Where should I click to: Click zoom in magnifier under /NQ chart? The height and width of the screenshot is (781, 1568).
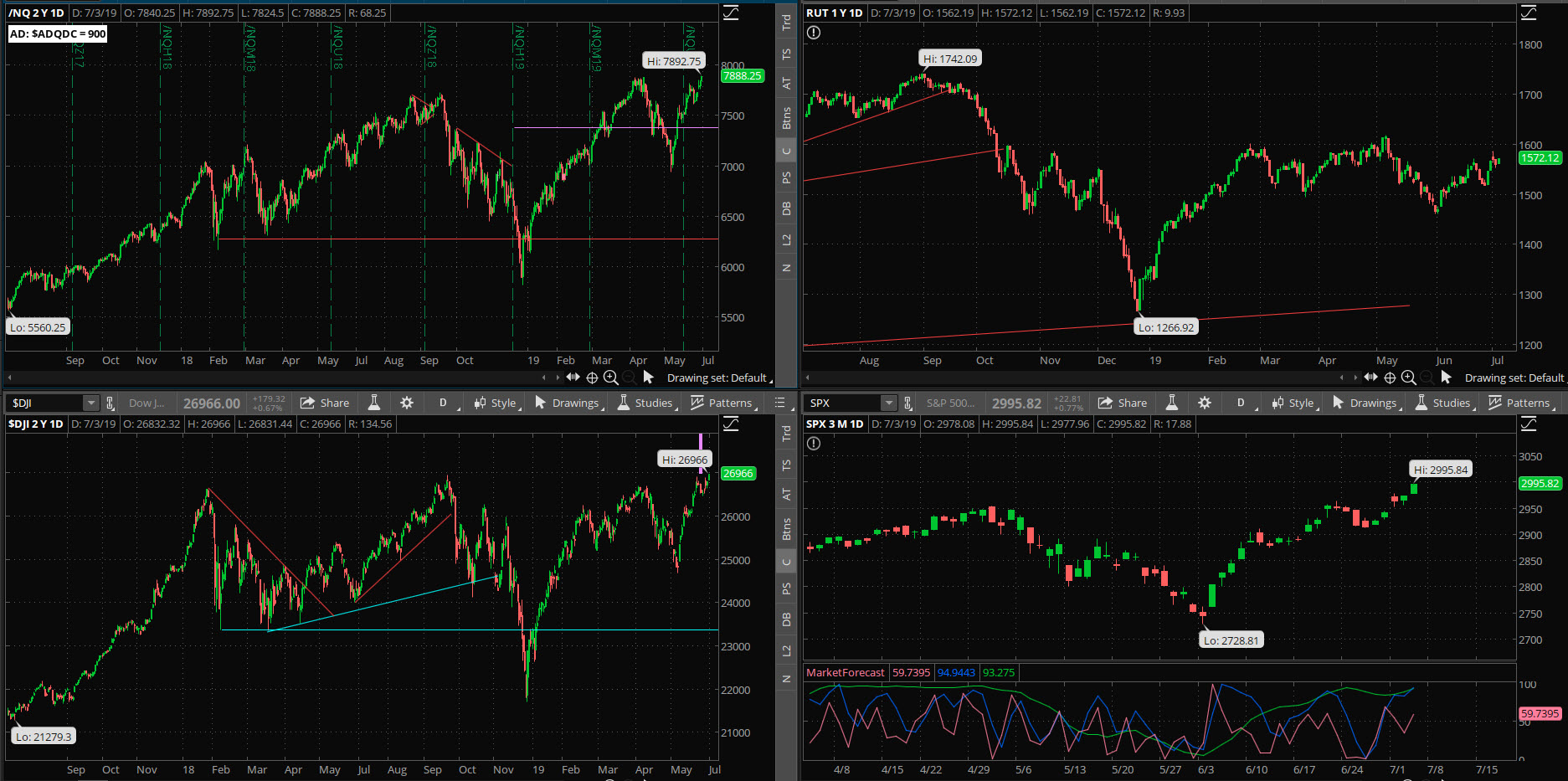[x=611, y=378]
